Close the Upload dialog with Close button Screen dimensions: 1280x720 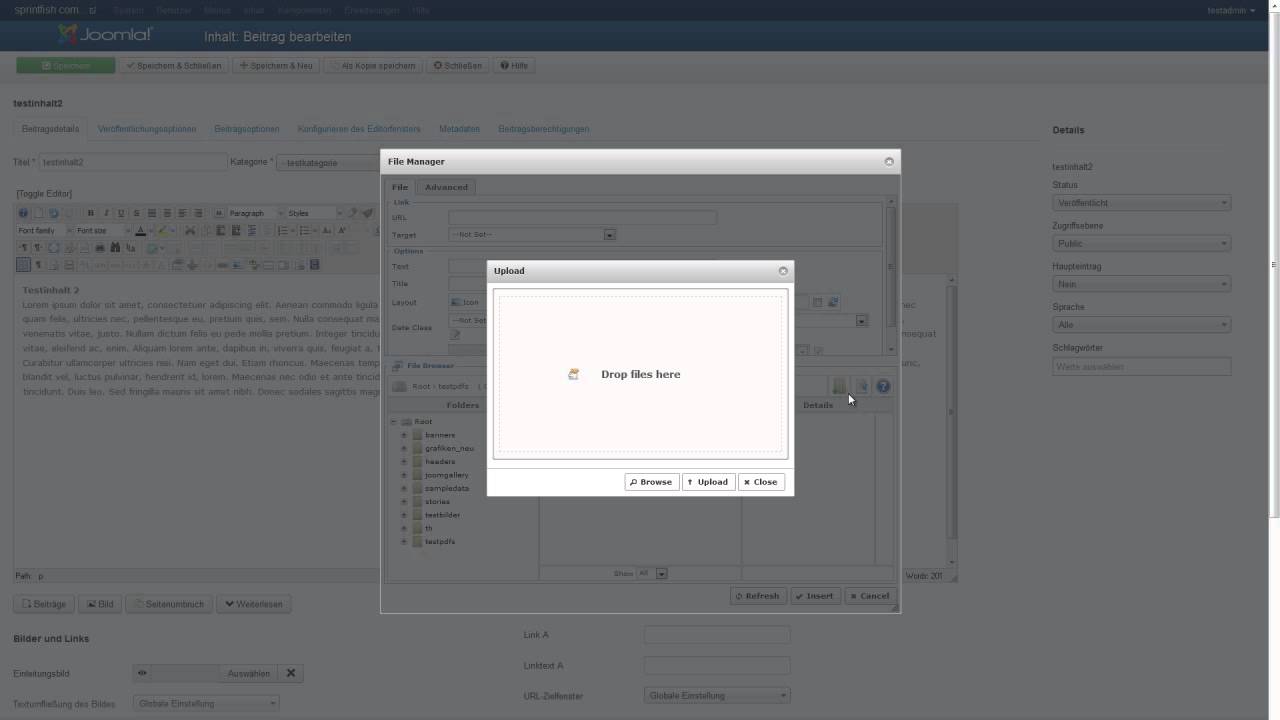[x=761, y=482]
